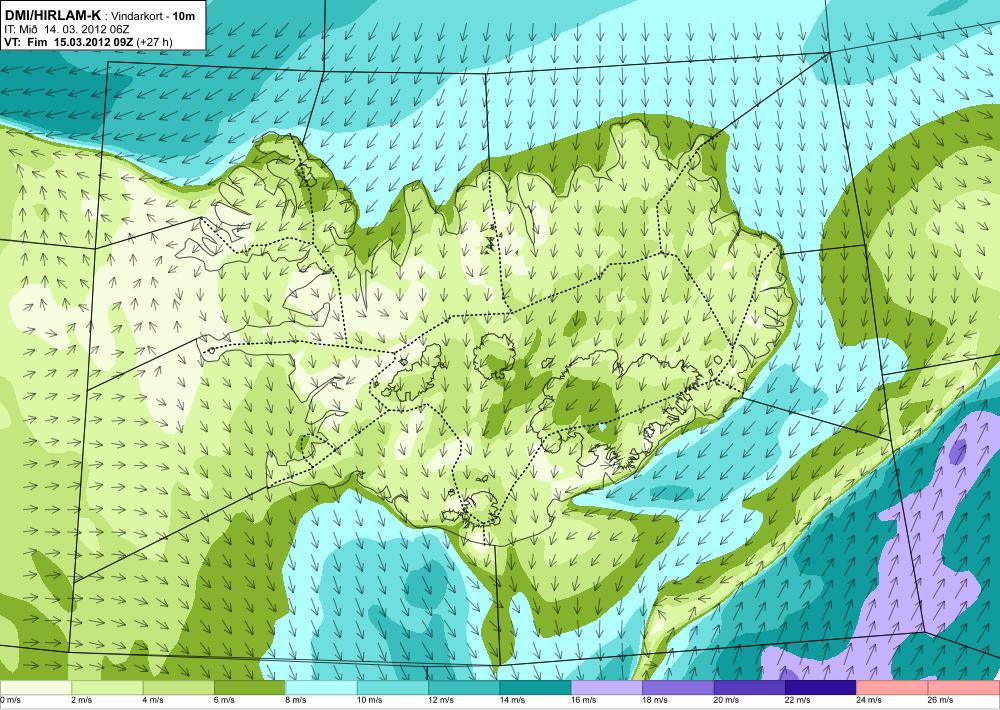The width and height of the screenshot is (1000, 710).
Task: Click the pale cyan 8–10 m/s swatch
Action: [321, 688]
